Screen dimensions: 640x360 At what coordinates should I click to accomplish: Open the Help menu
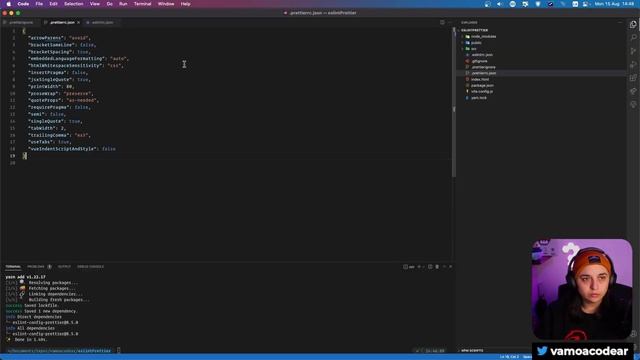[185, 4]
